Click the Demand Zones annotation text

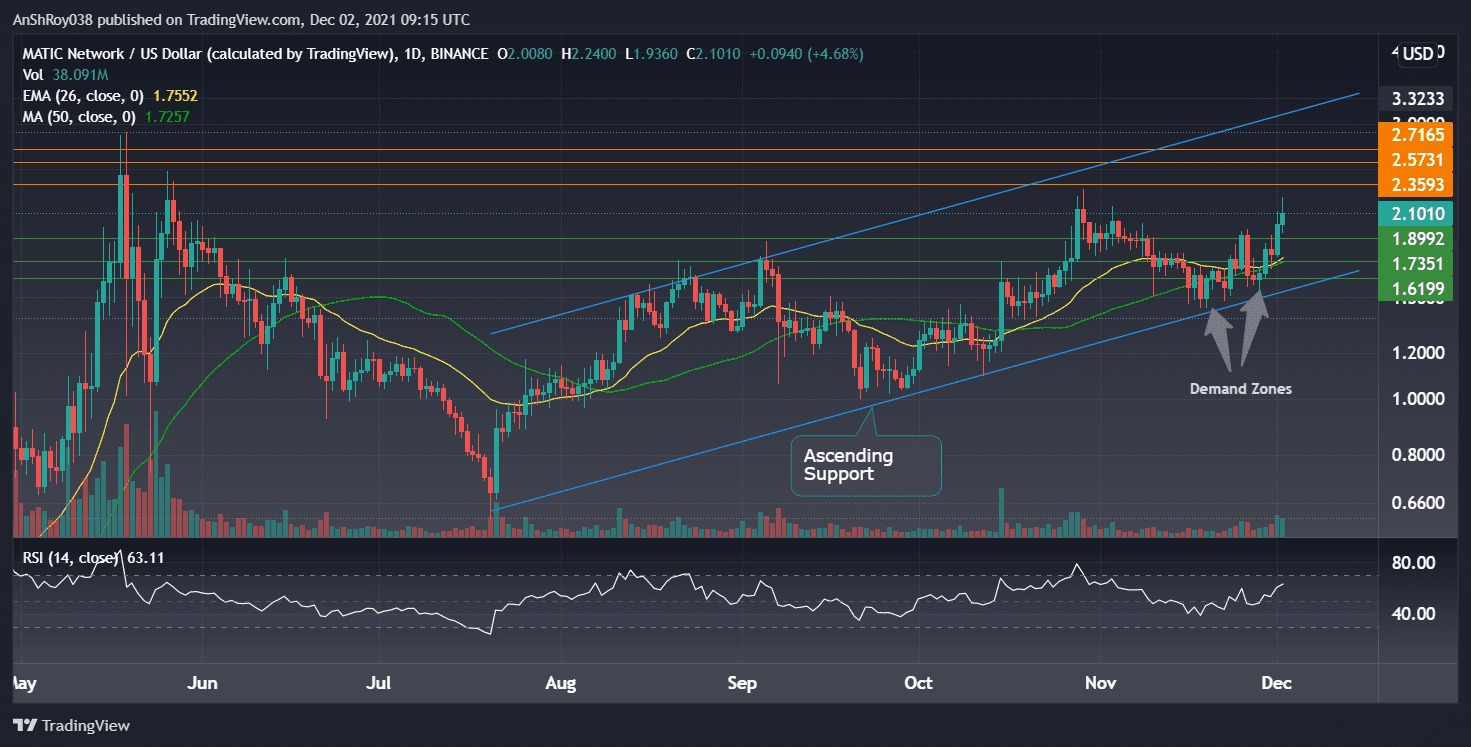click(1240, 389)
